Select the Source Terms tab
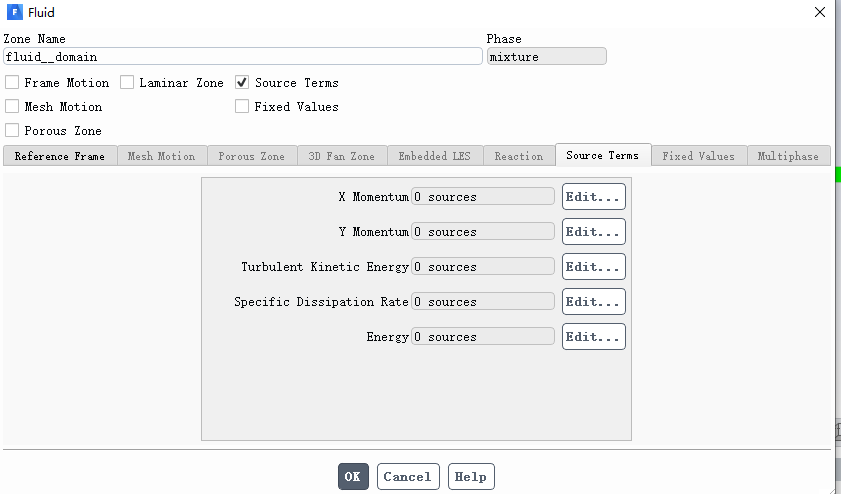841x494 pixels. pos(602,155)
